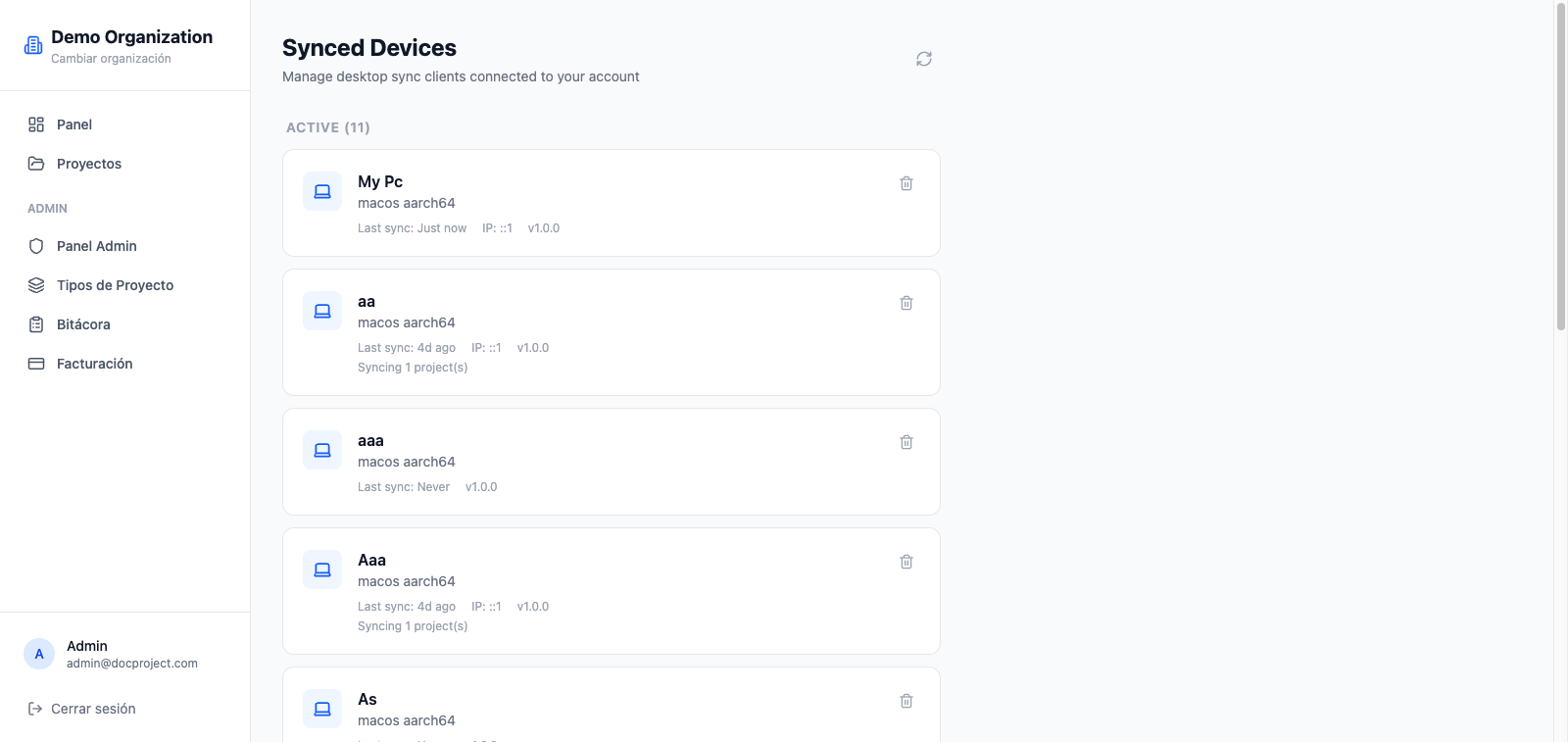Select the Aaa device card

pyautogui.click(x=612, y=591)
